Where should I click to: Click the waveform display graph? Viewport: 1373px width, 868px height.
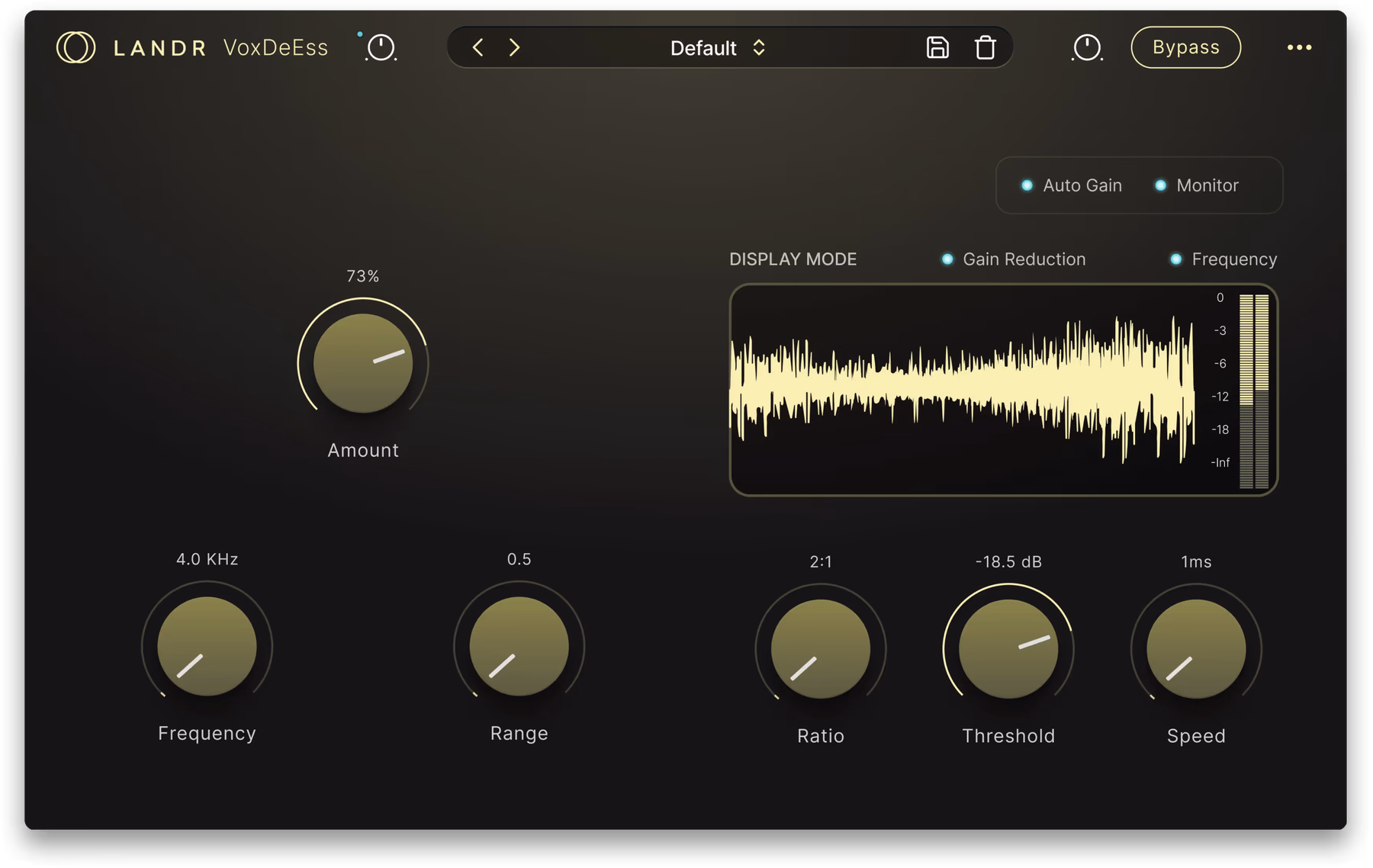(963, 390)
